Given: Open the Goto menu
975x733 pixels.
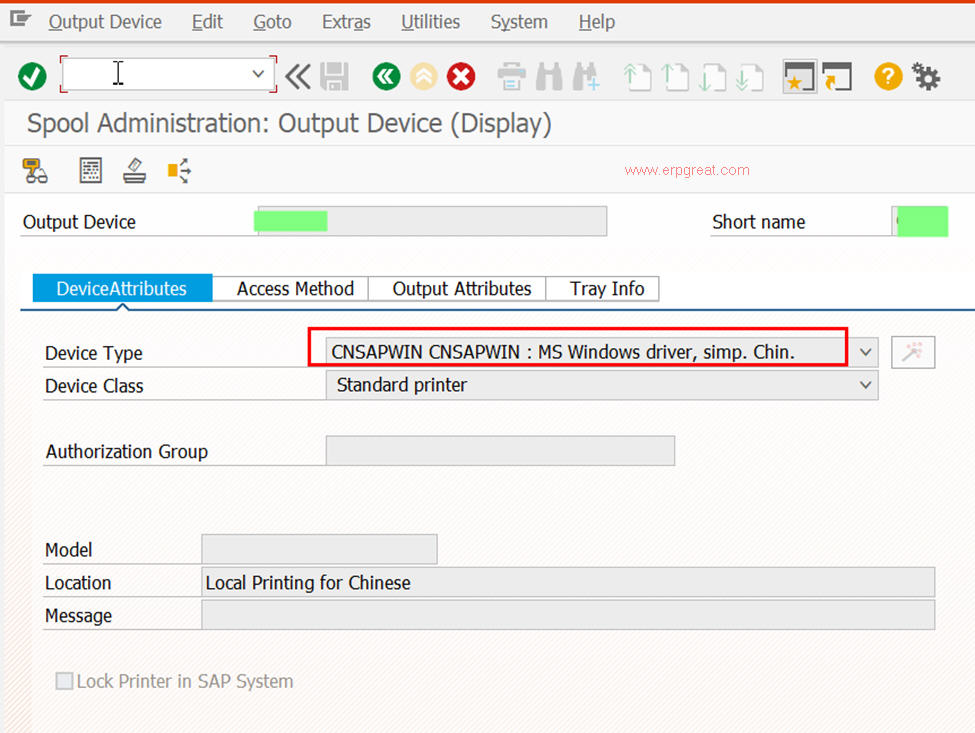Looking at the screenshot, I should click(272, 22).
